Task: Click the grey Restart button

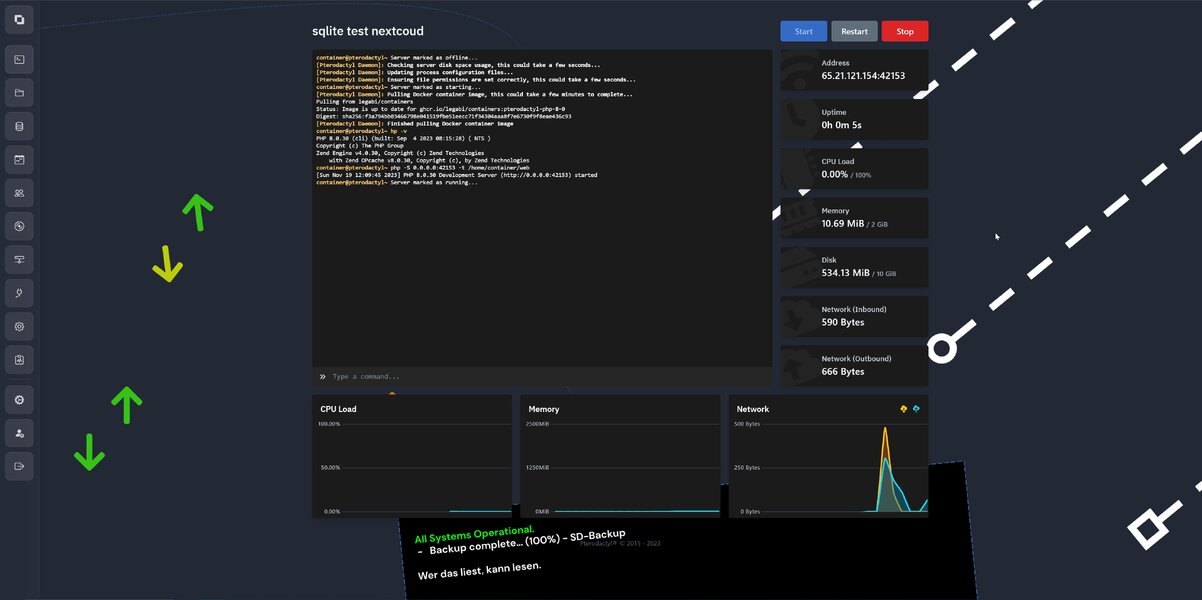Action: click(x=854, y=31)
